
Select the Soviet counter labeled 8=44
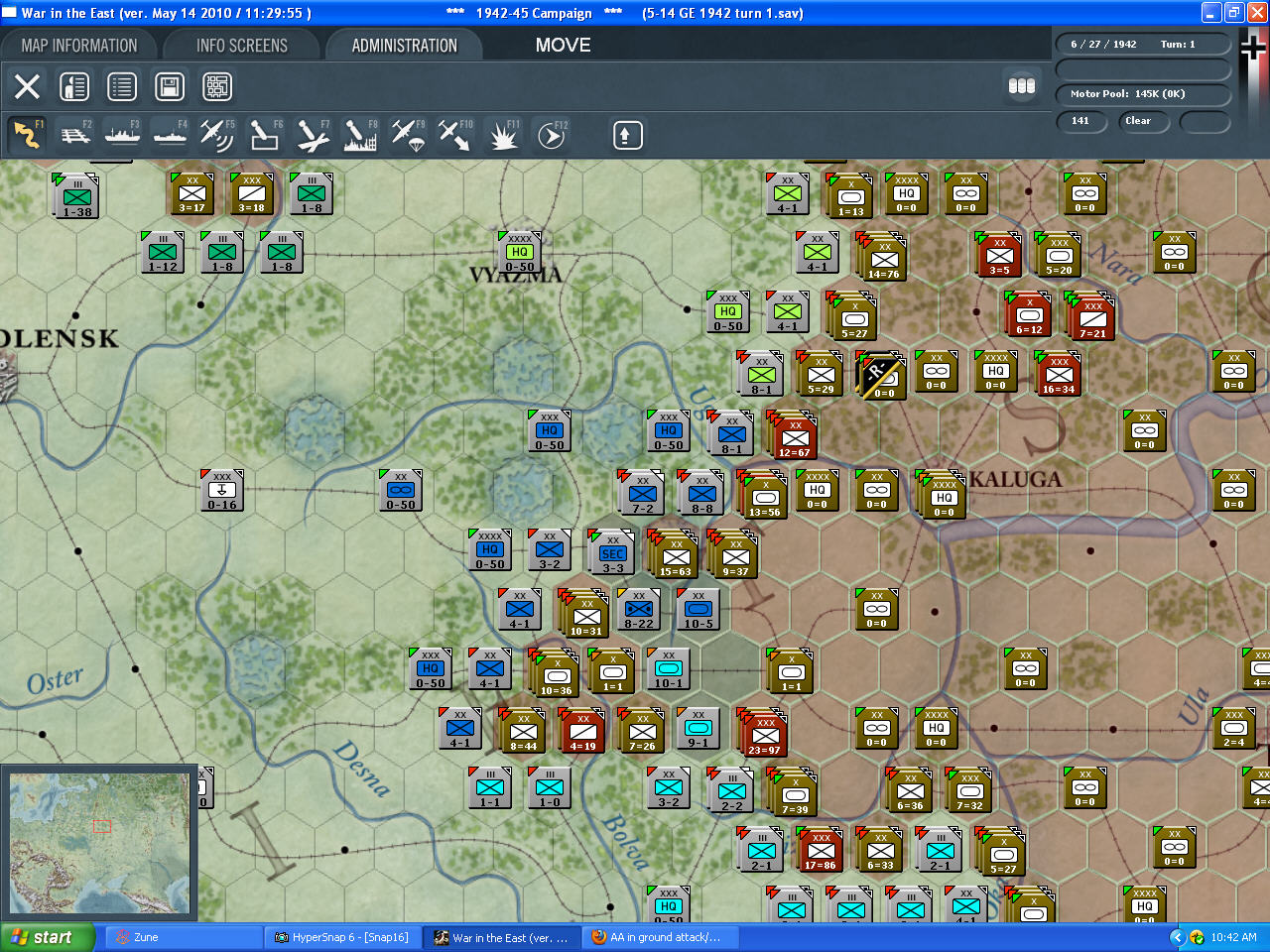pos(523,730)
